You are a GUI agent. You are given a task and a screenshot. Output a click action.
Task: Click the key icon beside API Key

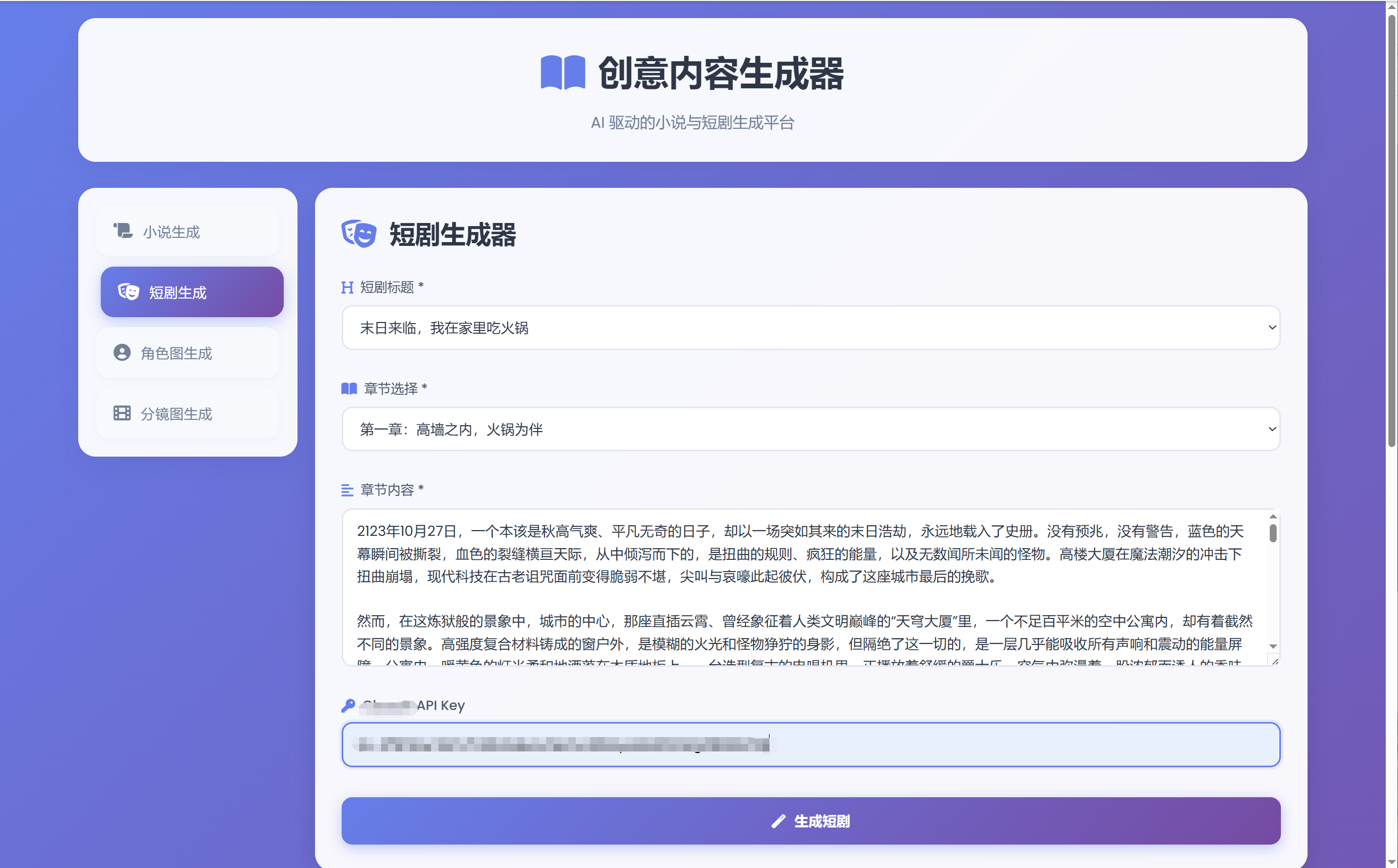pos(348,706)
